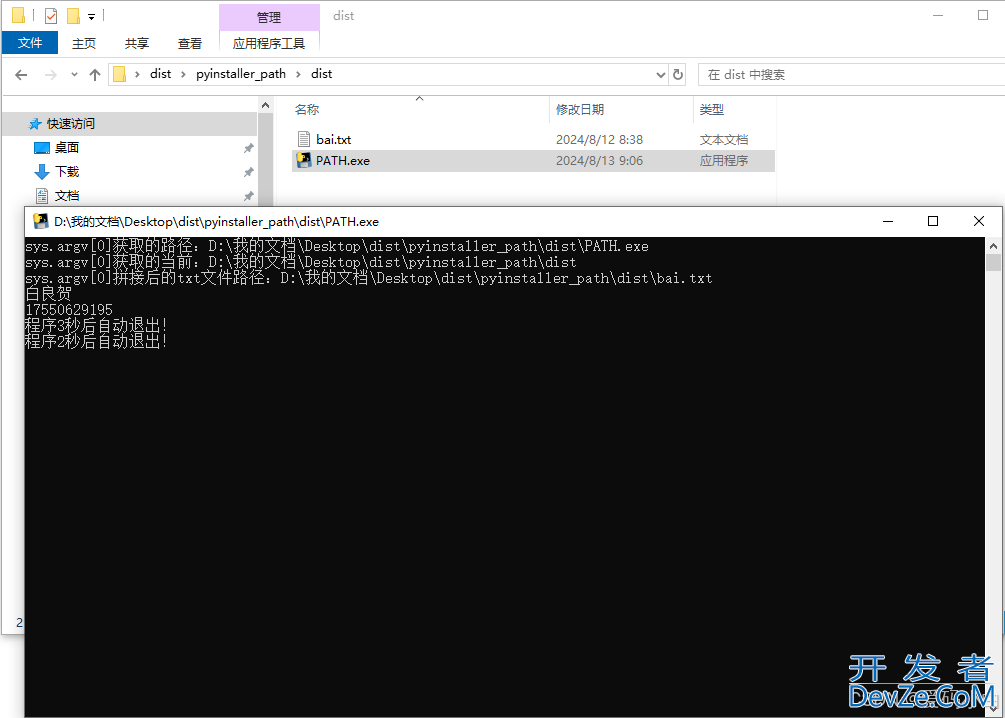
Task: Click the New folder icon in quick access toolbar
Action: pyautogui.click(x=73, y=15)
